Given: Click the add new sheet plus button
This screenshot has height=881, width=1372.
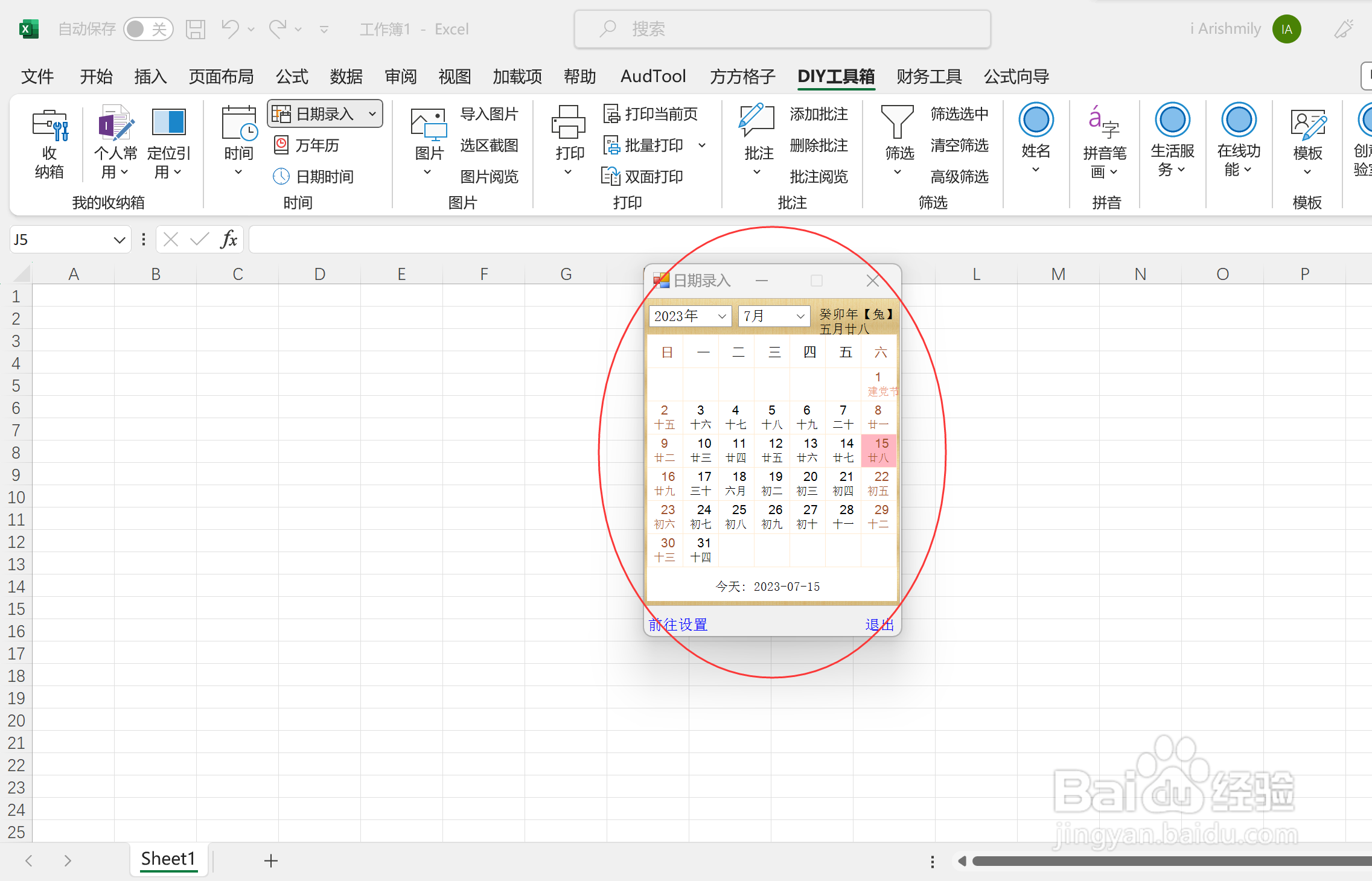Looking at the screenshot, I should click(x=271, y=861).
